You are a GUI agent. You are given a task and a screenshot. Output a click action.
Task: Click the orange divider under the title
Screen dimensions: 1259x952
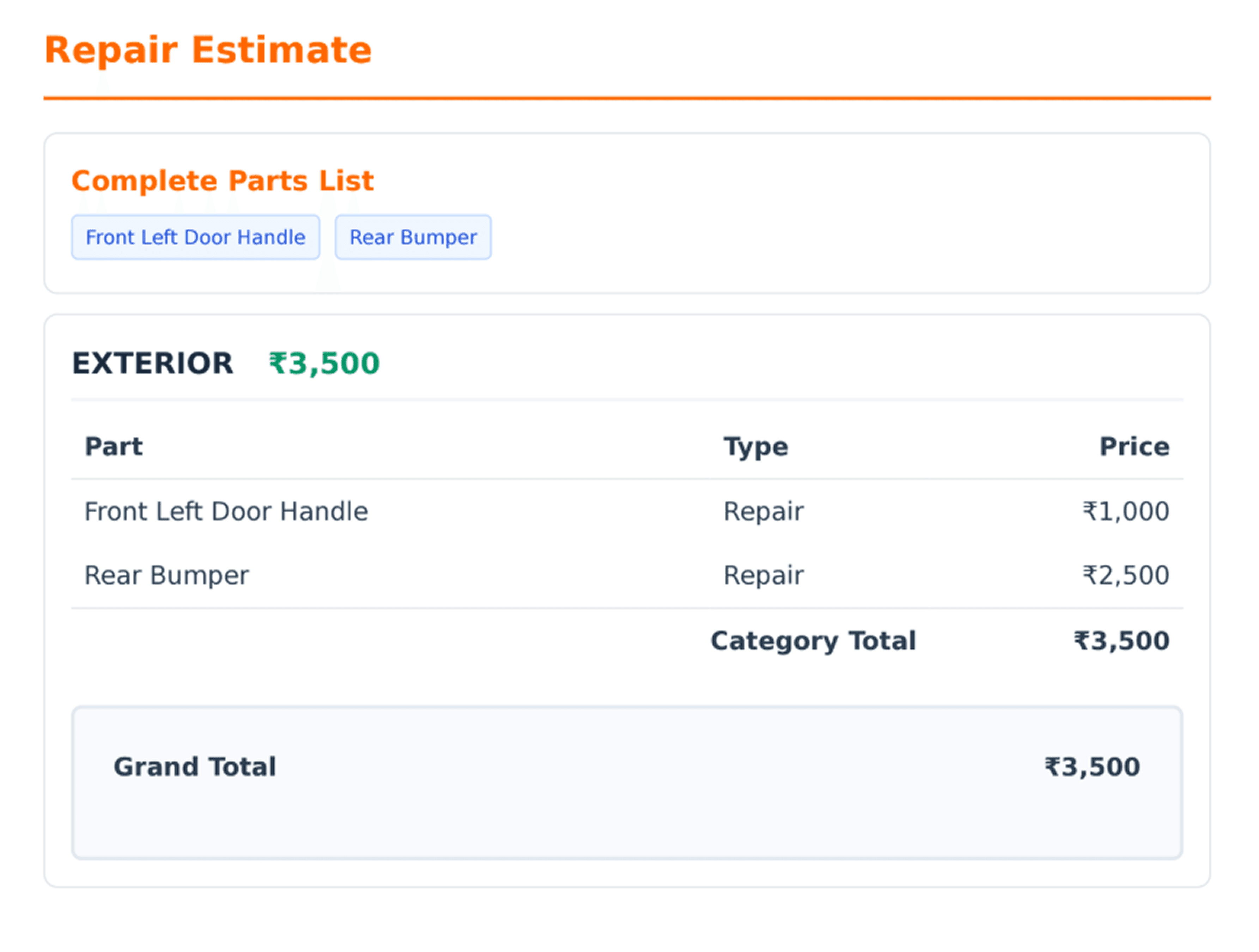(x=626, y=98)
